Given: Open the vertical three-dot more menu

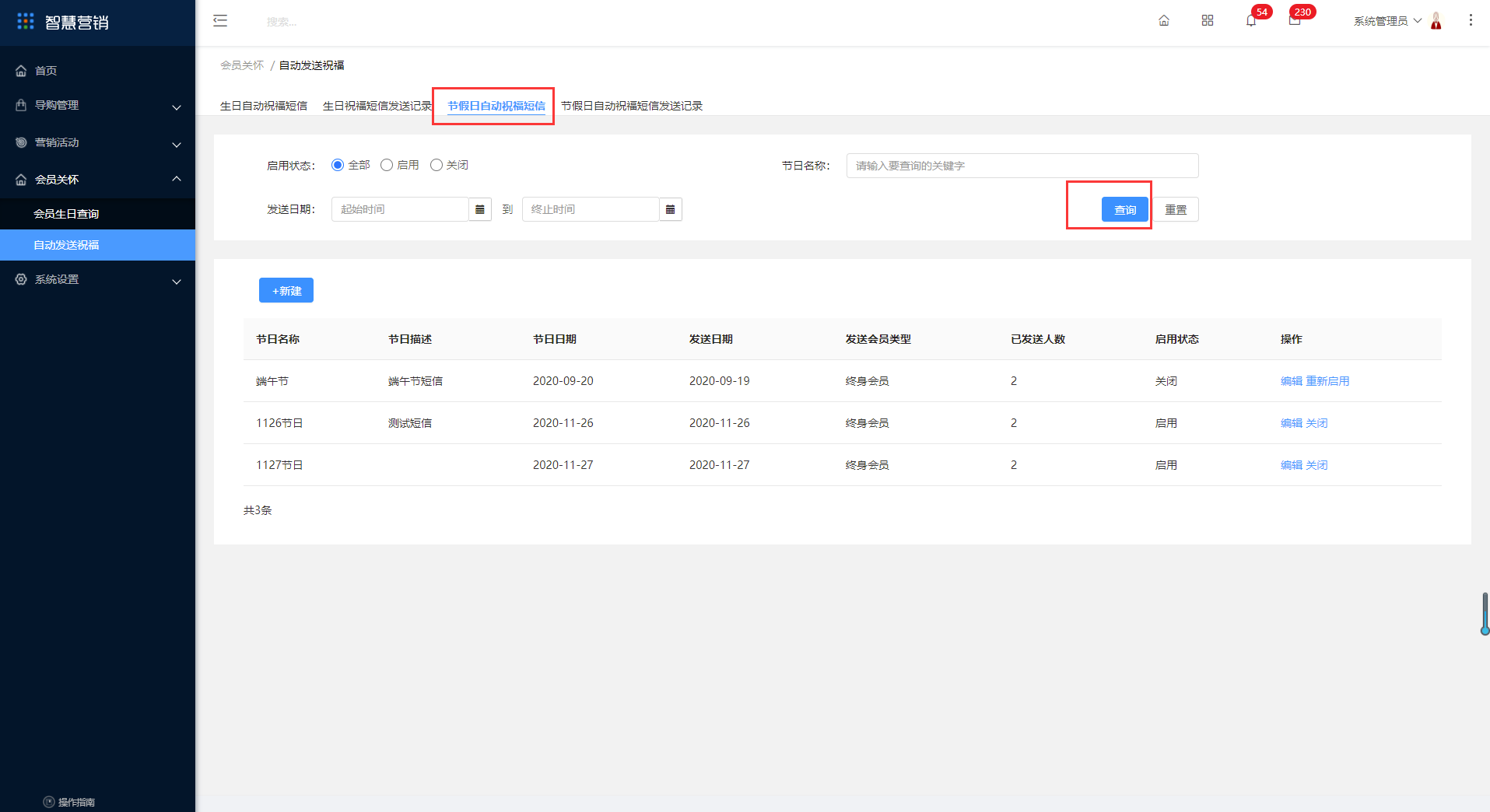Looking at the screenshot, I should [1471, 20].
